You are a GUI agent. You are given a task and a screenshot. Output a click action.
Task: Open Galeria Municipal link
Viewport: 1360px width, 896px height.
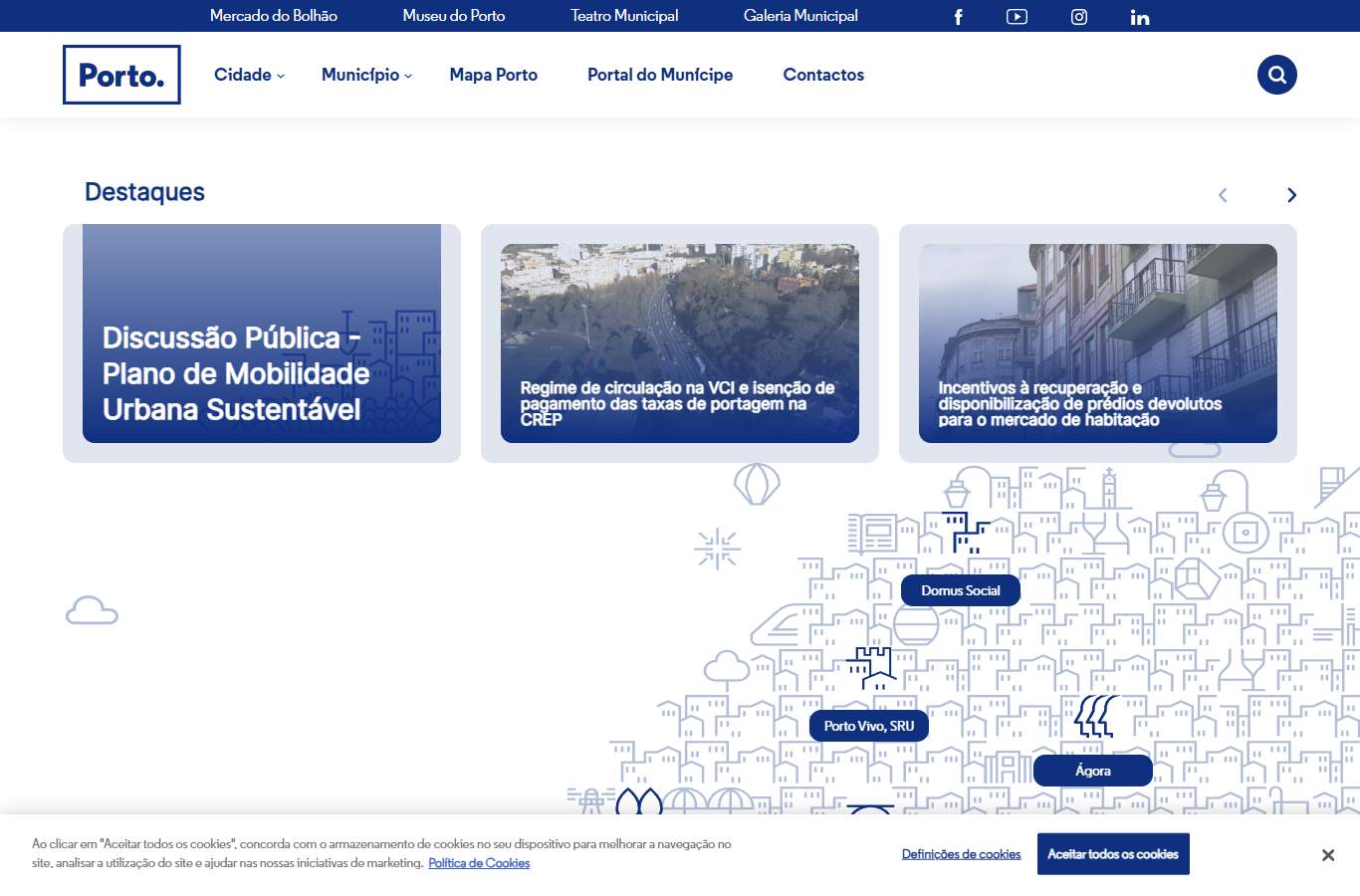pyautogui.click(x=800, y=16)
